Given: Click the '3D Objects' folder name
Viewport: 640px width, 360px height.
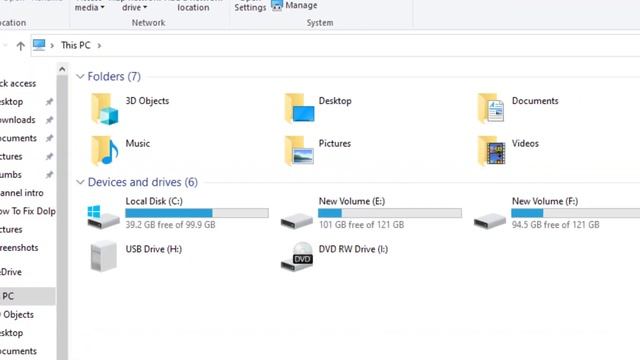Looking at the screenshot, I should [147, 101].
